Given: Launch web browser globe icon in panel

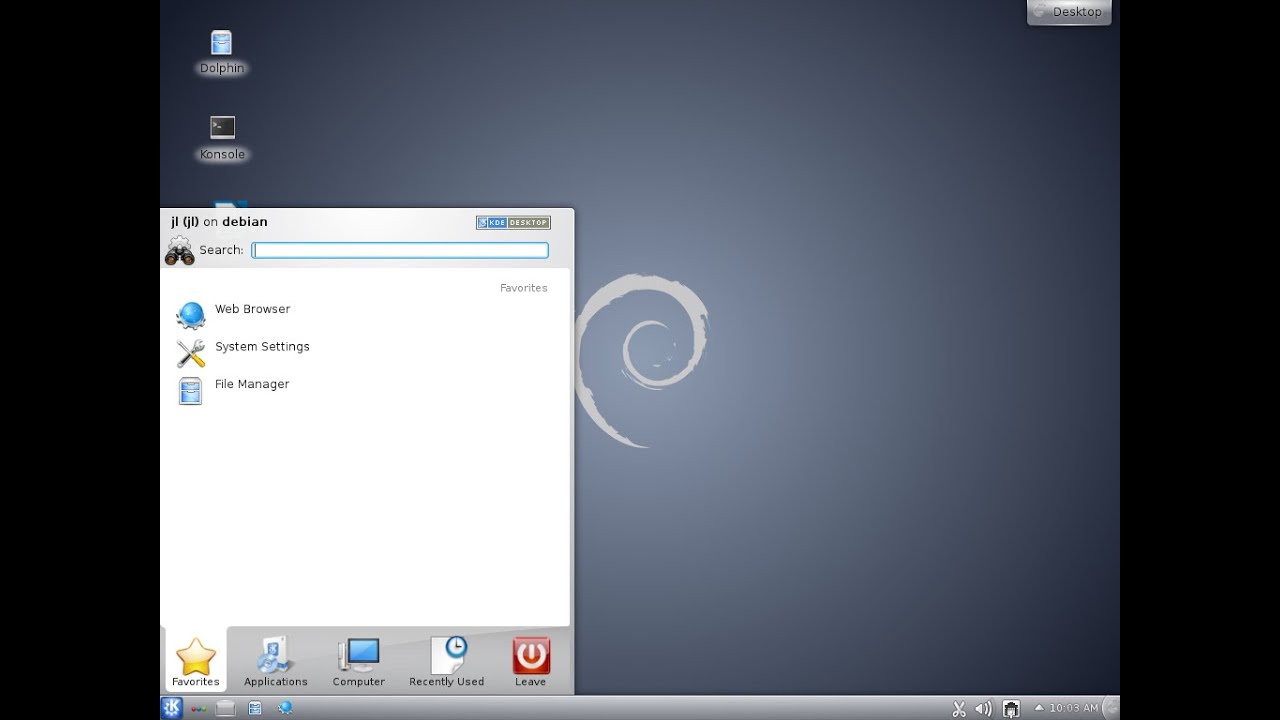Looking at the screenshot, I should pyautogui.click(x=285, y=708).
